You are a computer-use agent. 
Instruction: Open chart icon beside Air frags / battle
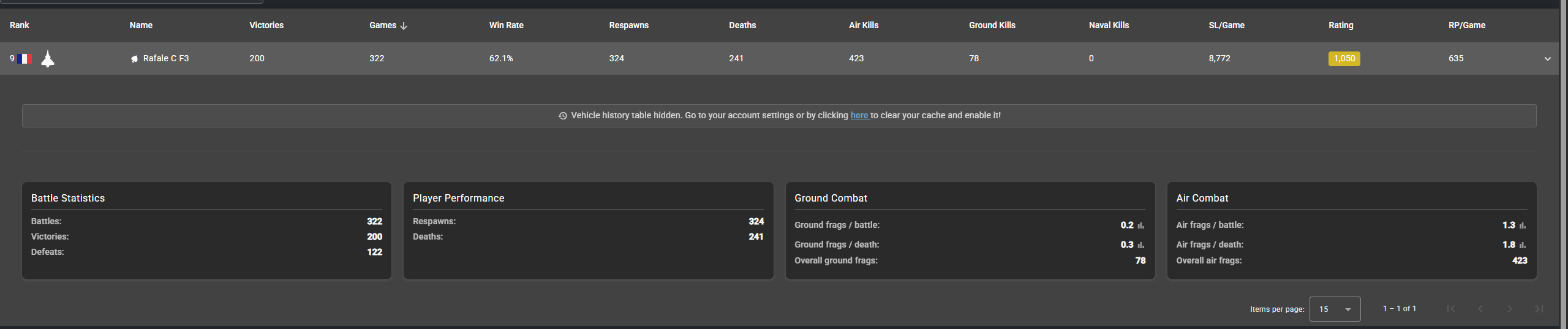1523,225
